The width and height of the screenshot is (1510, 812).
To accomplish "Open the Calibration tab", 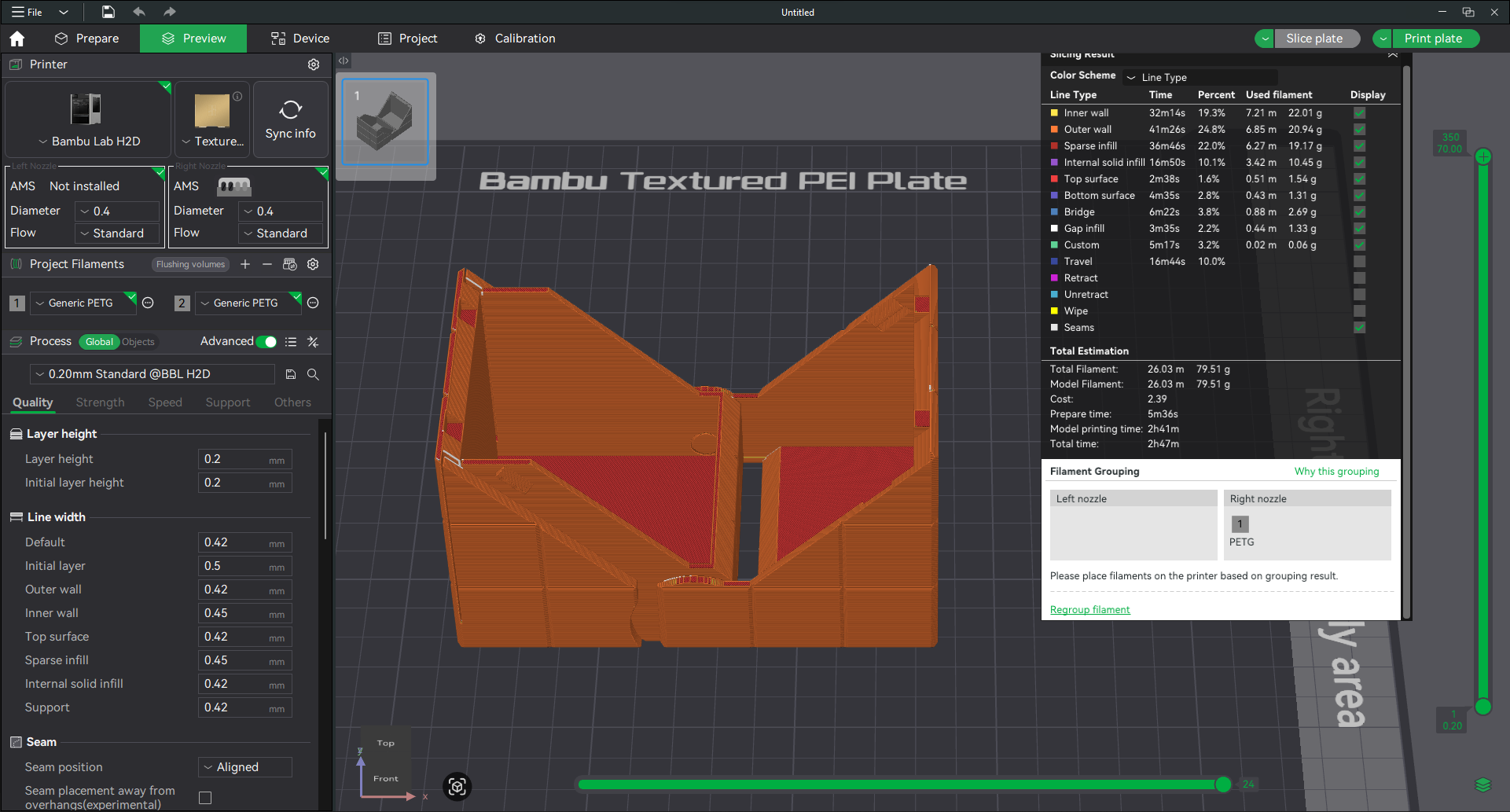I will 515,39.
